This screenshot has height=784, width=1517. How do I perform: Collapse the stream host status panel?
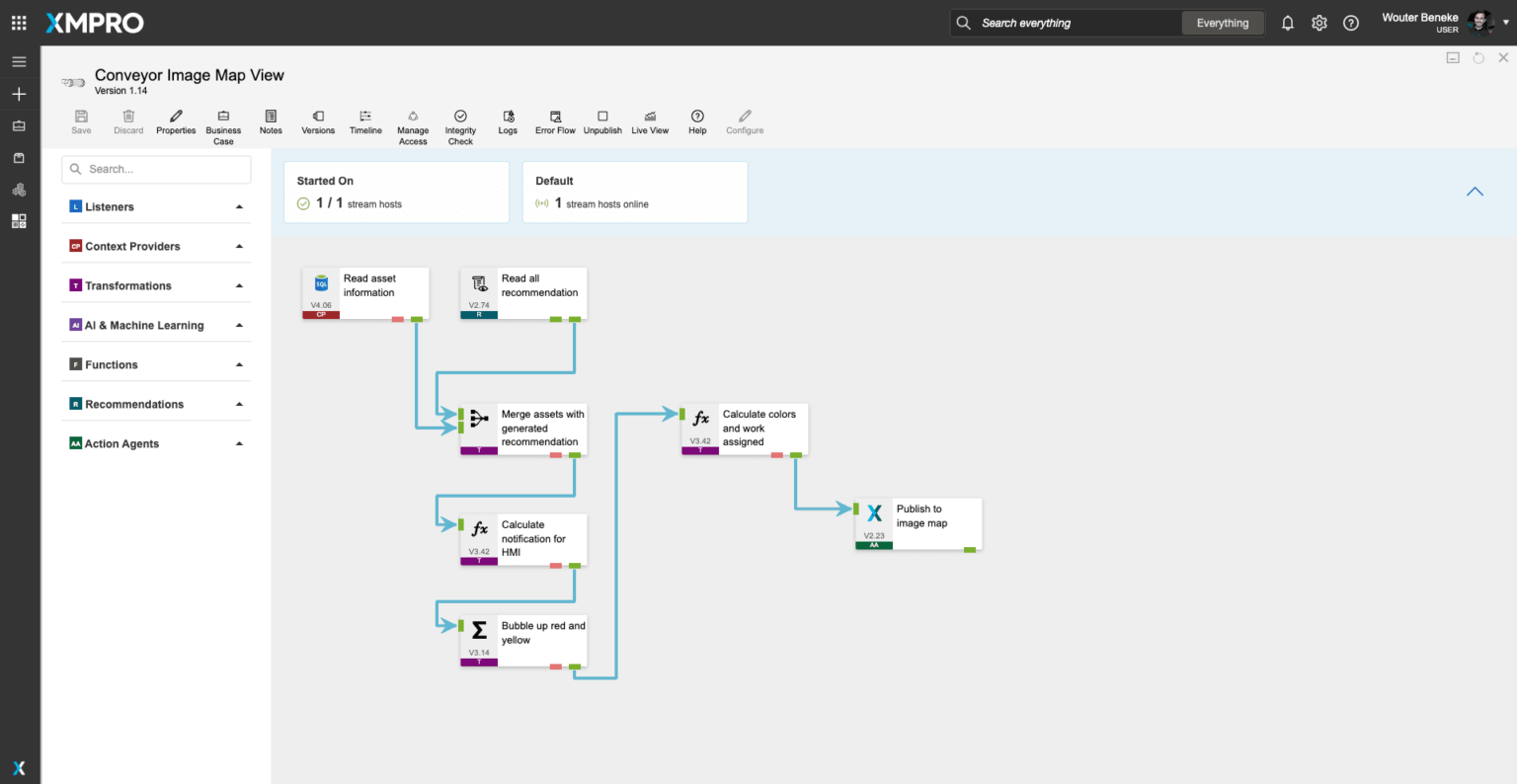pyautogui.click(x=1475, y=192)
